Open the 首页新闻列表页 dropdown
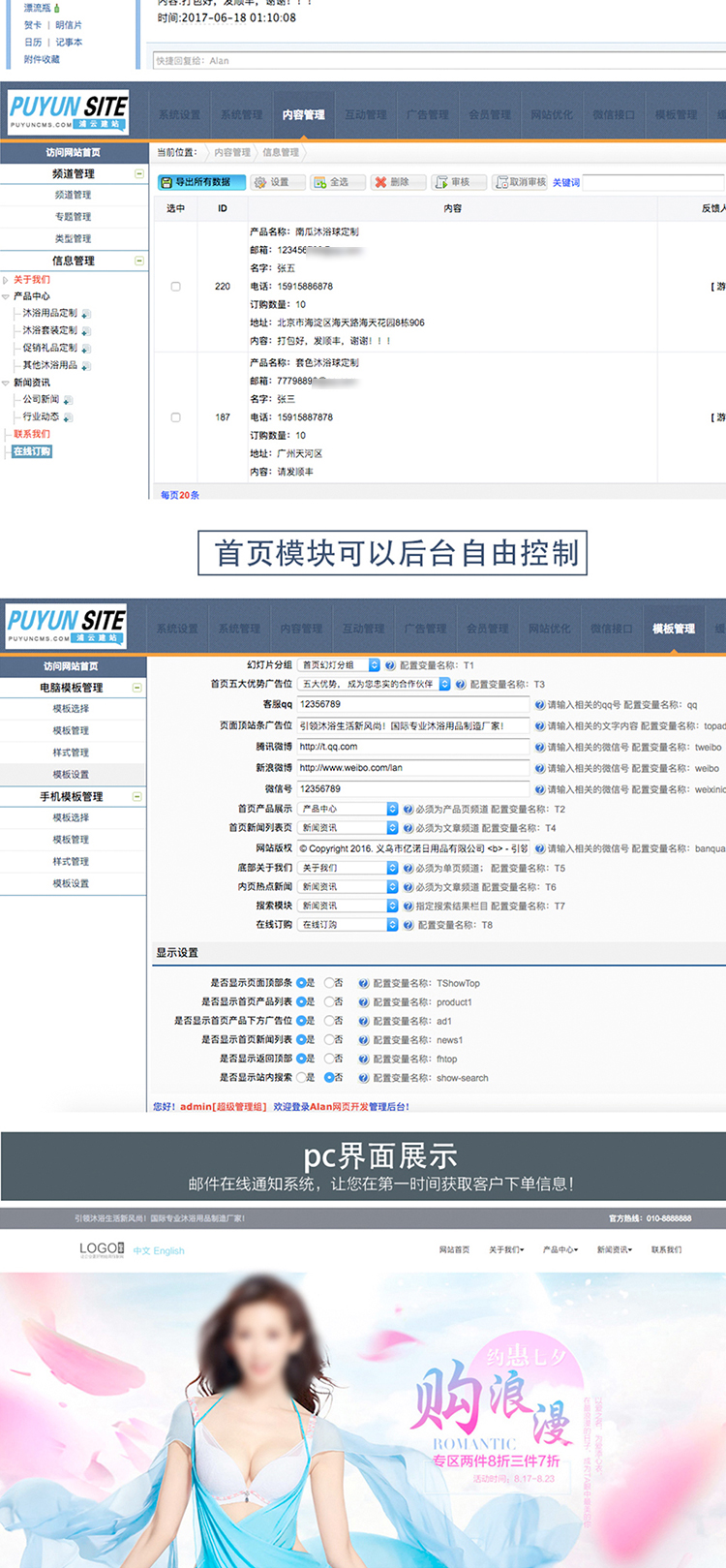The image size is (726, 1568). tap(348, 828)
